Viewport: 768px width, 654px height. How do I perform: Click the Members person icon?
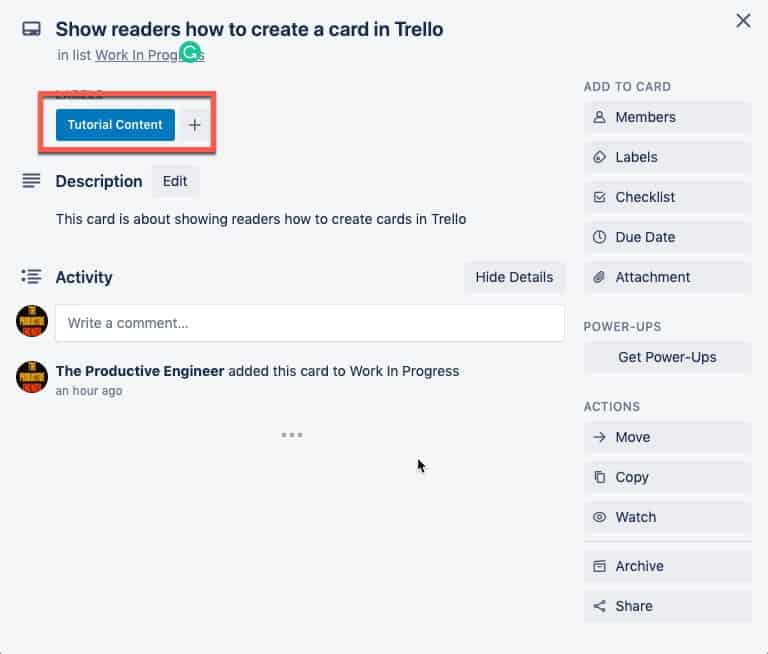tap(599, 117)
